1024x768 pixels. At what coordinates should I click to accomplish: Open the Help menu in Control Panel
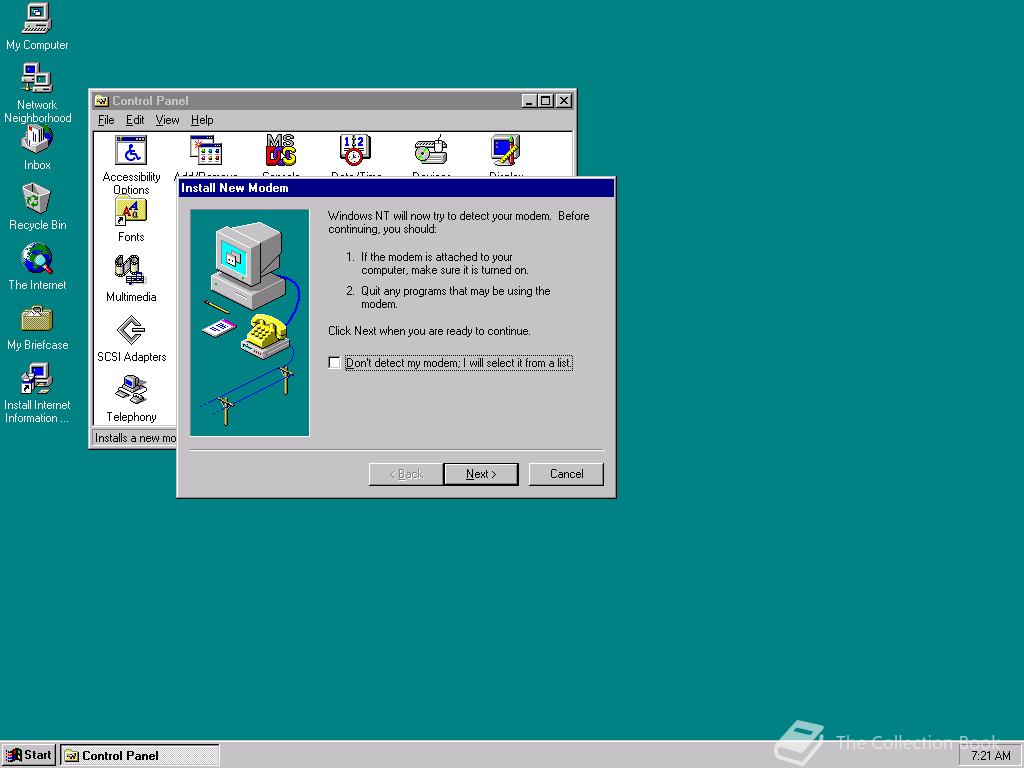pos(202,120)
